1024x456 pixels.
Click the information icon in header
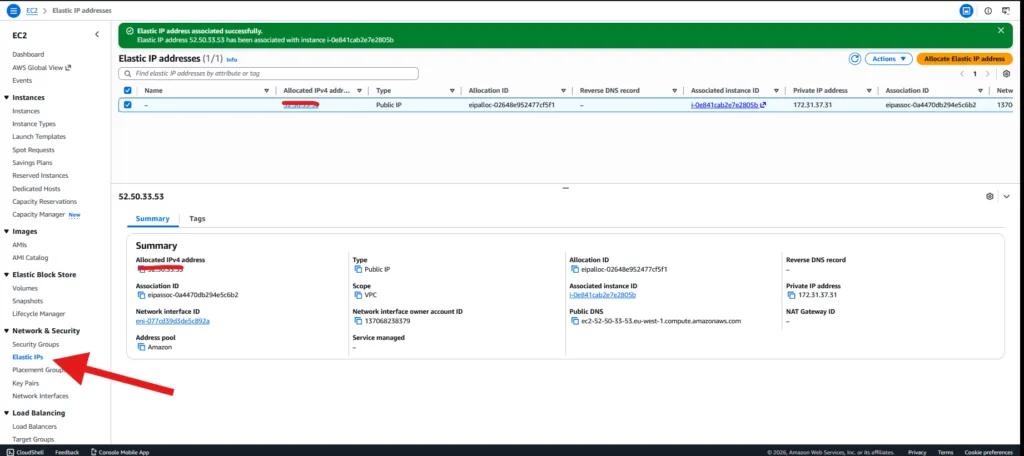coord(988,10)
